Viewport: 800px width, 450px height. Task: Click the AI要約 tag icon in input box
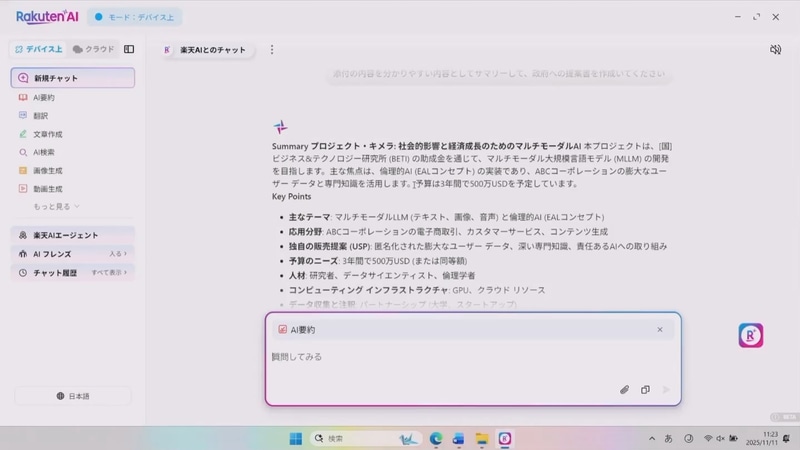[282, 330]
